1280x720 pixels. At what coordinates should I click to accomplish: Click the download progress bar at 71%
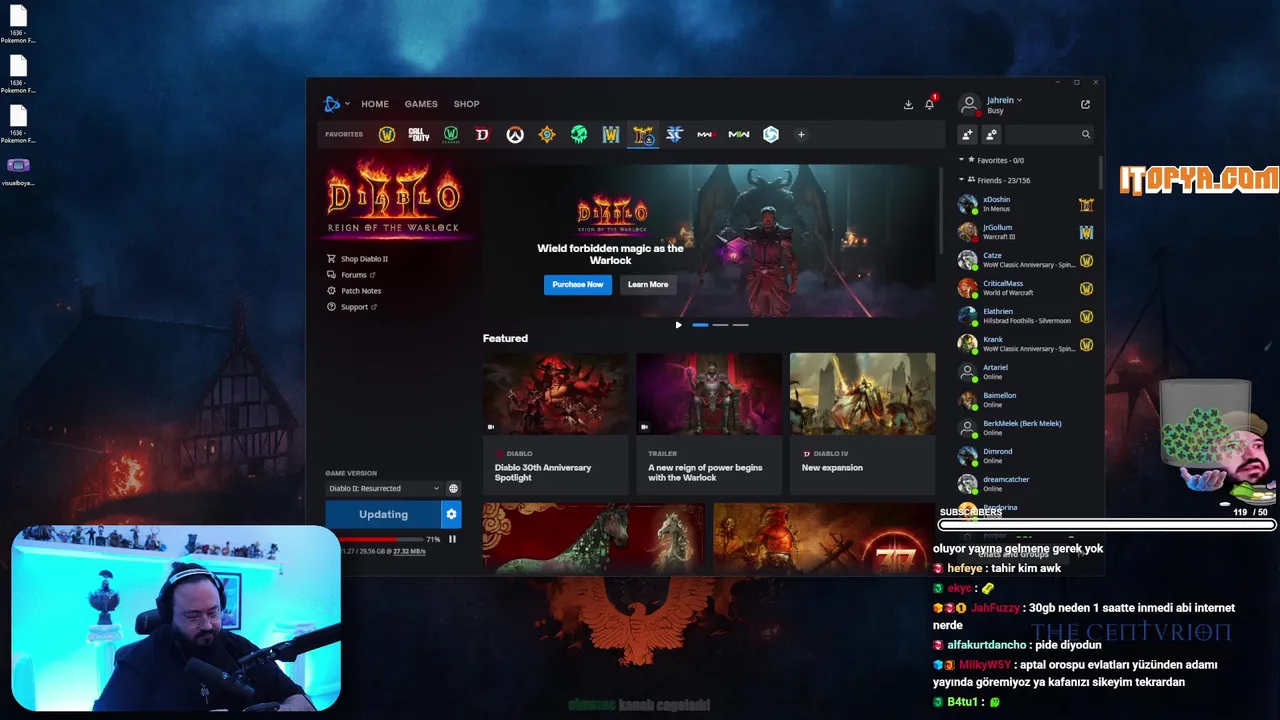(x=382, y=539)
